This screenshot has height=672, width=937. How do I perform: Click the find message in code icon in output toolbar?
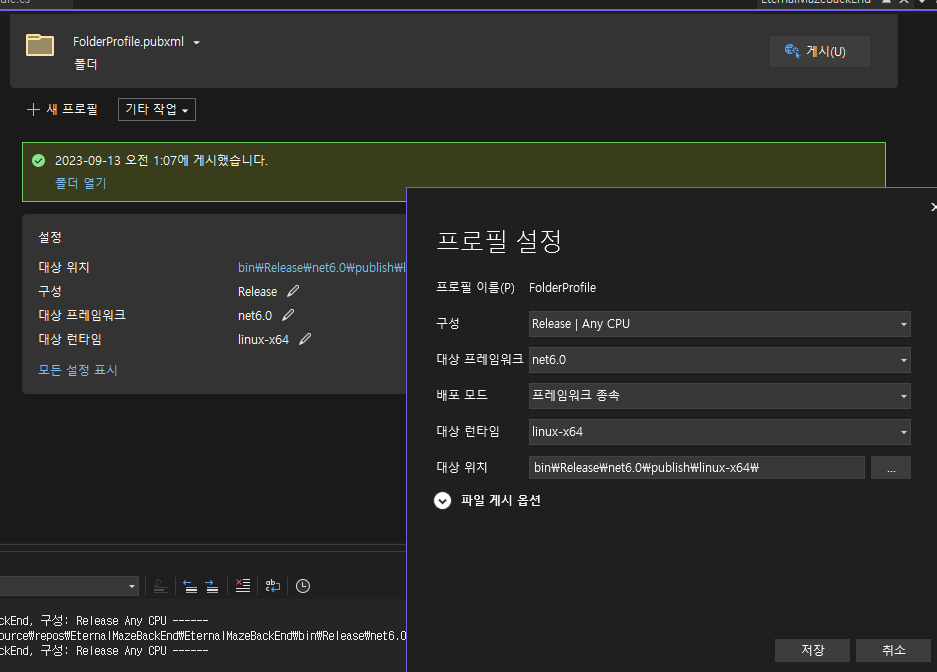160,586
